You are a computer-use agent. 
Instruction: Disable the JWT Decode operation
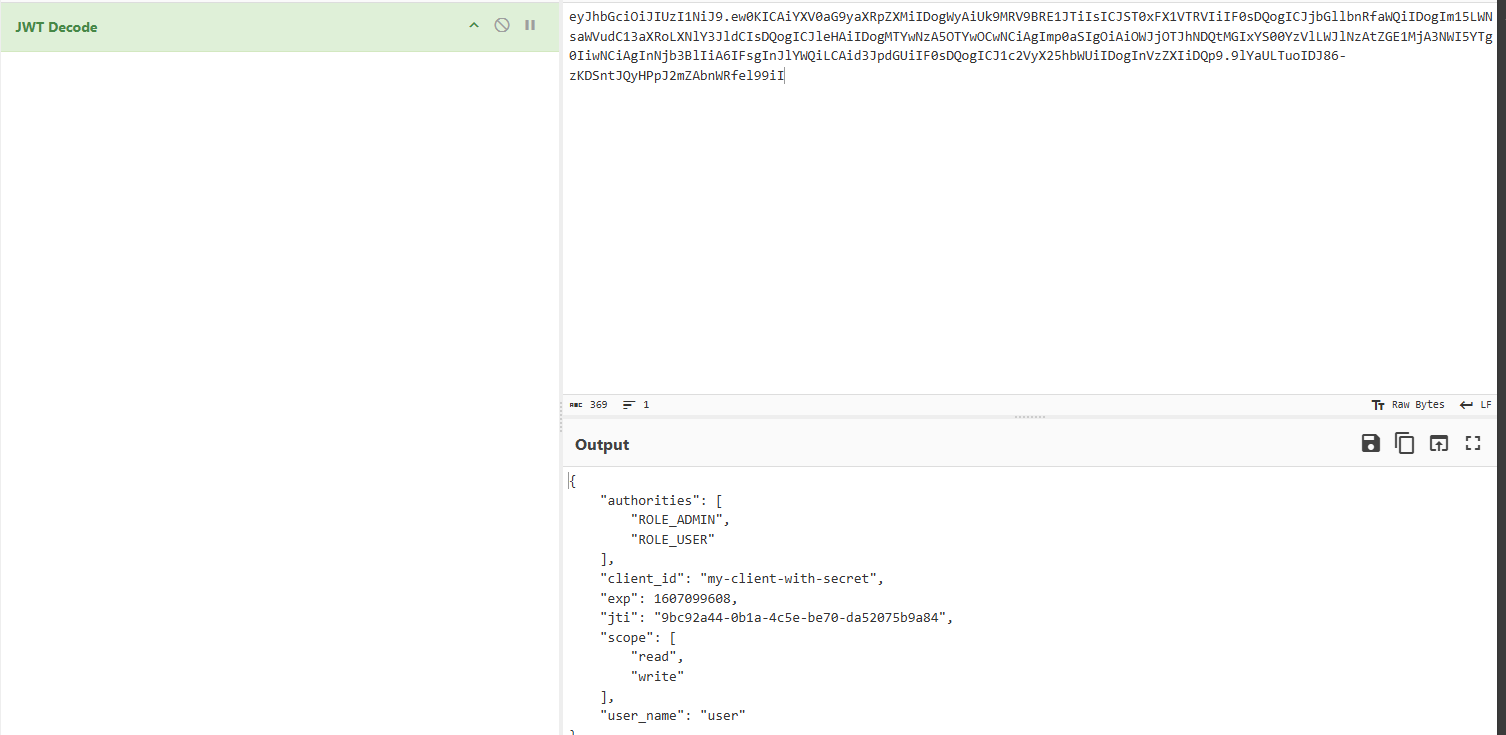click(502, 25)
